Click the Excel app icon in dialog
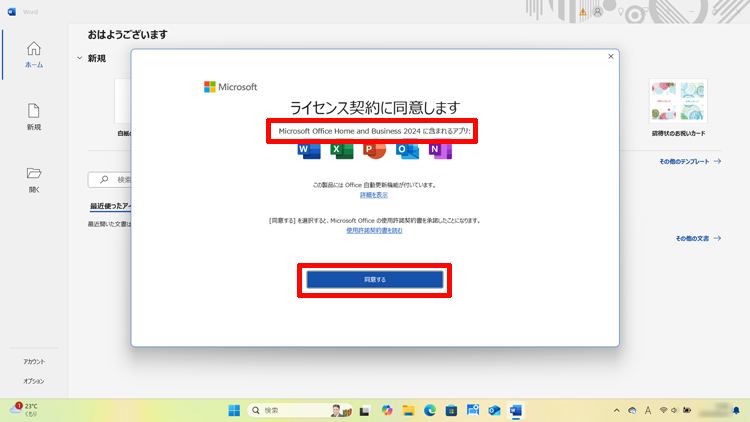 coord(341,150)
